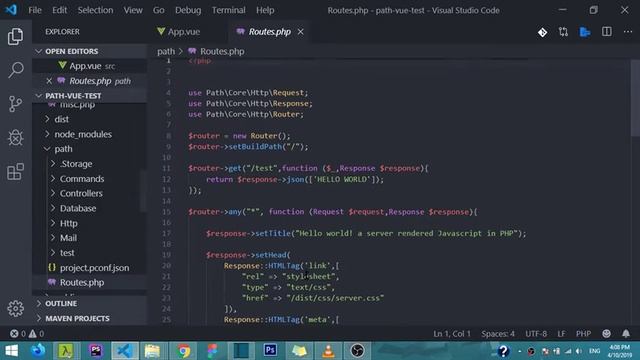
Task: Click the Open Changes compare icon
Action: (564, 32)
